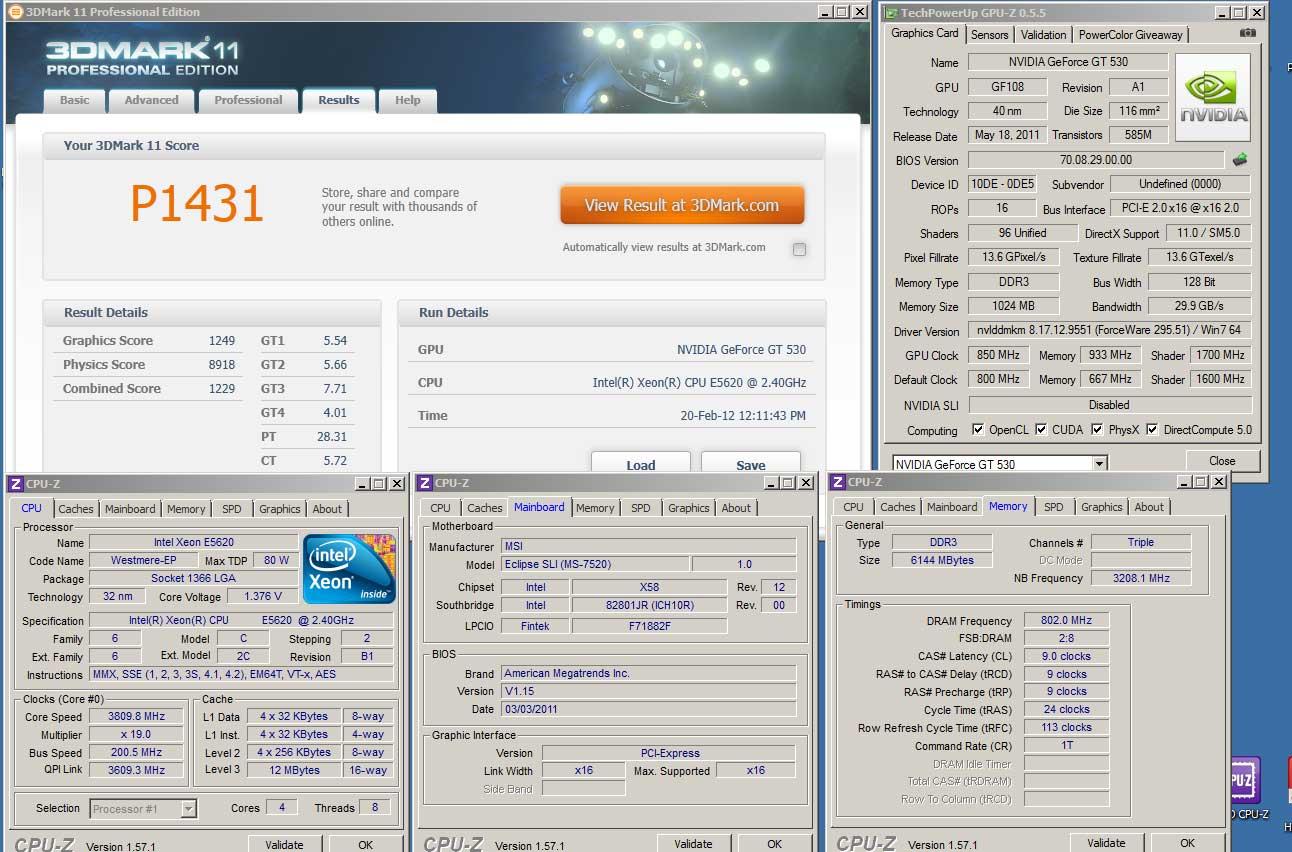The image size is (1292, 852).
Task: Open Caches tab in CPU window
Action: point(75,509)
